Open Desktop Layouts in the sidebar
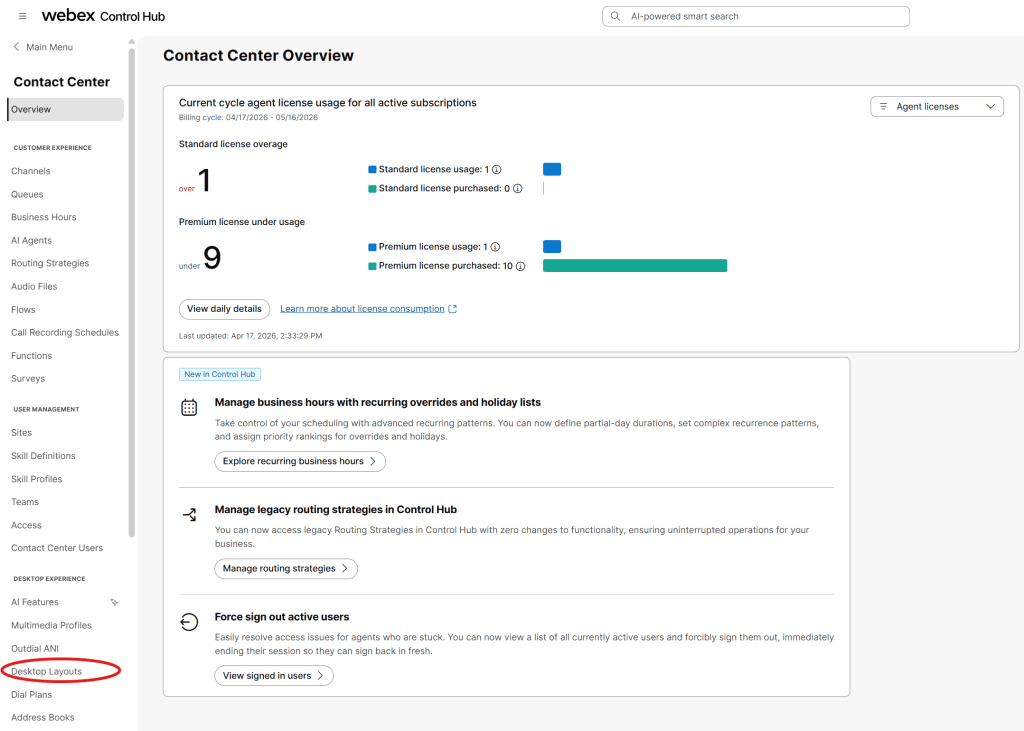1024x731 pixels. [47, 671]
